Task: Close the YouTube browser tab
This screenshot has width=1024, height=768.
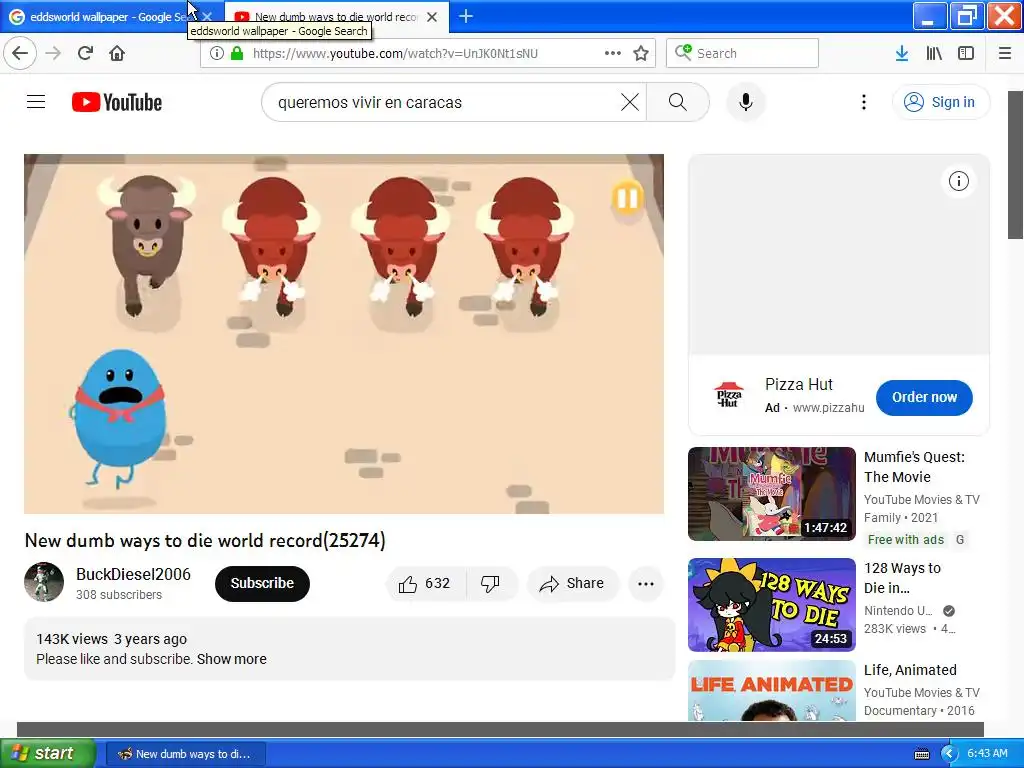Action: (432, 17)
